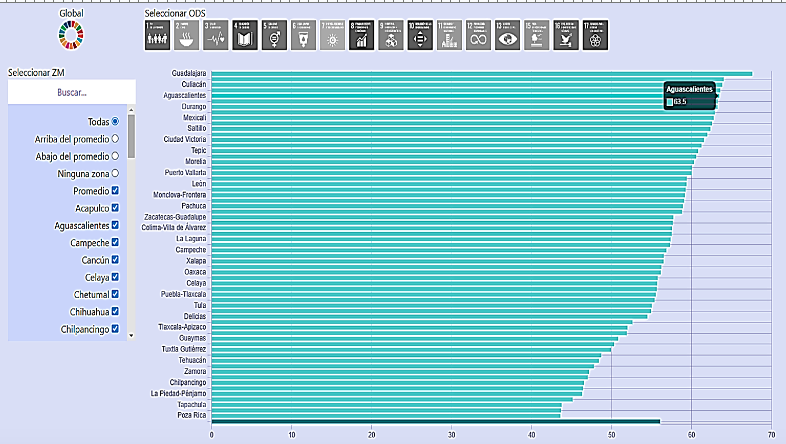The image size is (786, 444).
Task: Select ODS 5 Gender Equality icon
Action: (275, 35)
